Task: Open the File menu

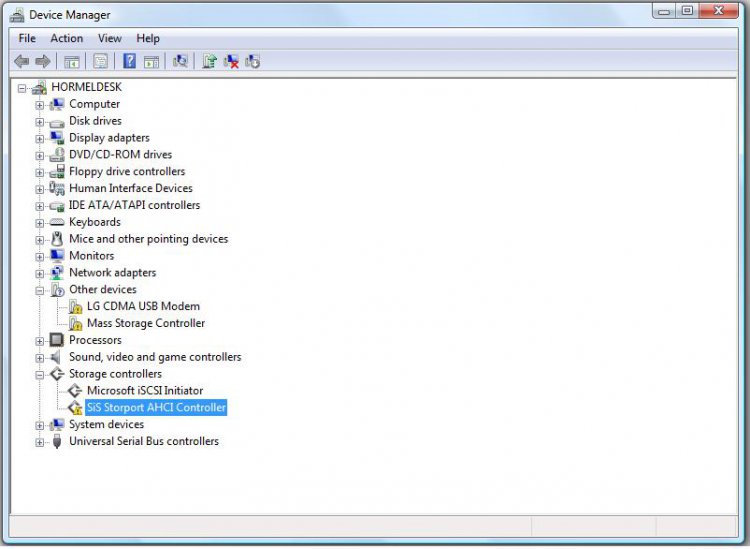Action: [27, 38]
